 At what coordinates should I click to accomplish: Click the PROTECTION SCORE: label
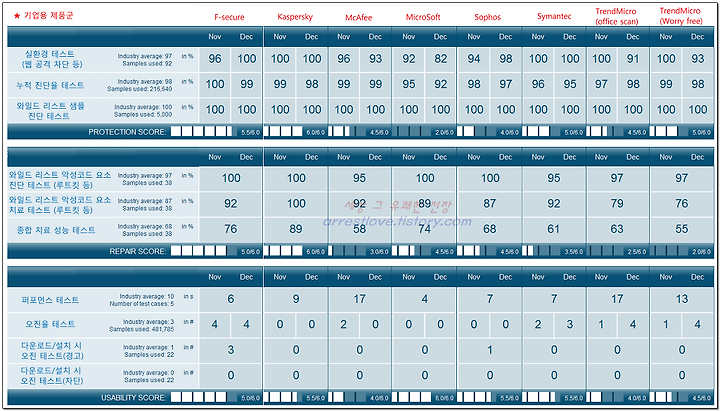127,132
